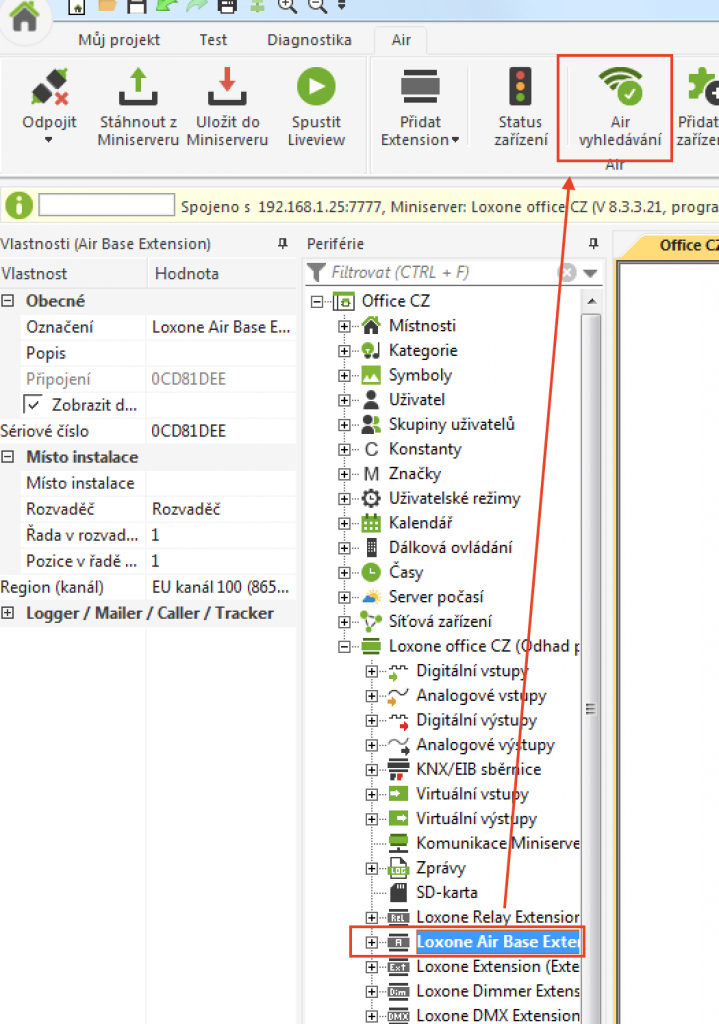Click Stáhnout z Miniserveru download icon
This screenshot has width=719, height=1024.
click(138, 87)
